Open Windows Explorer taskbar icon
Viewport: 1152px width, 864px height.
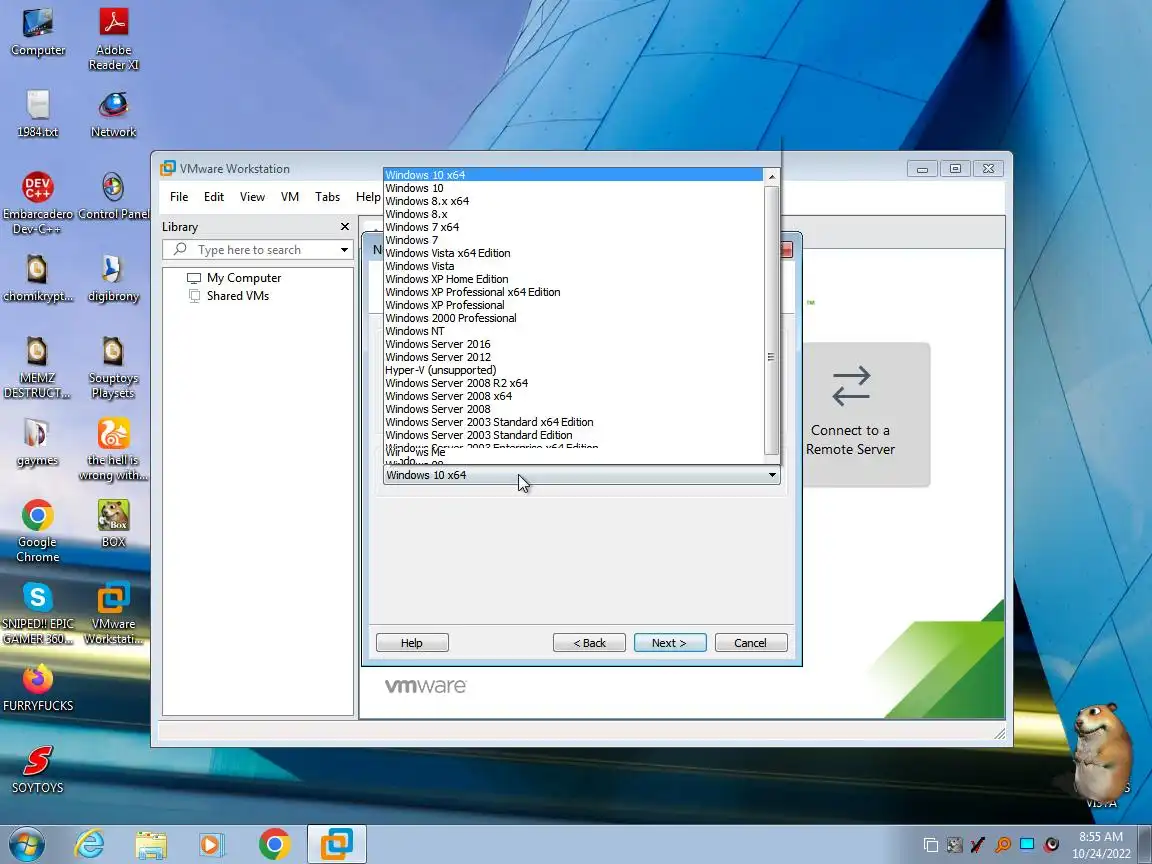tap(151, 844)
